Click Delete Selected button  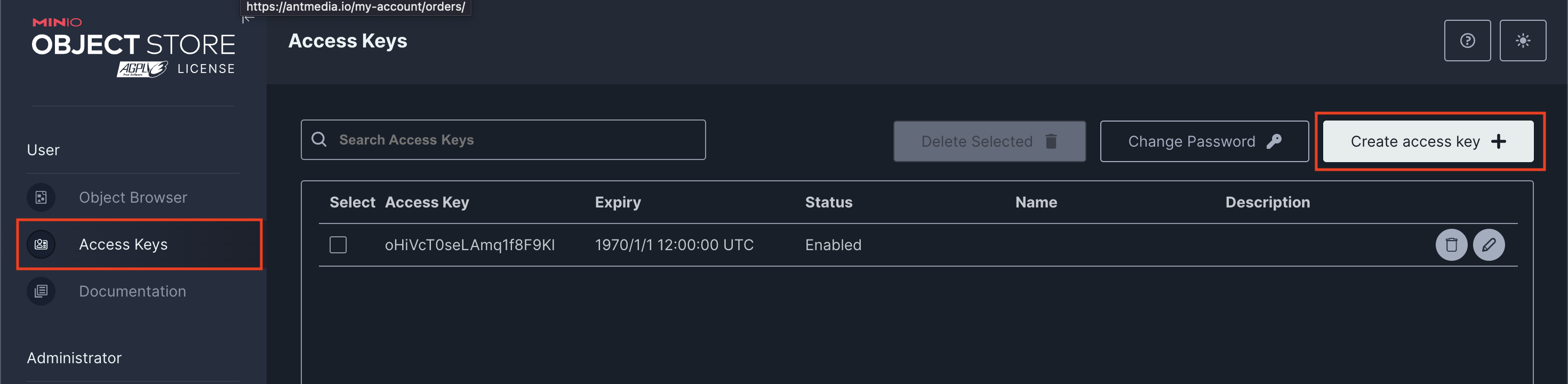(989, 141)
